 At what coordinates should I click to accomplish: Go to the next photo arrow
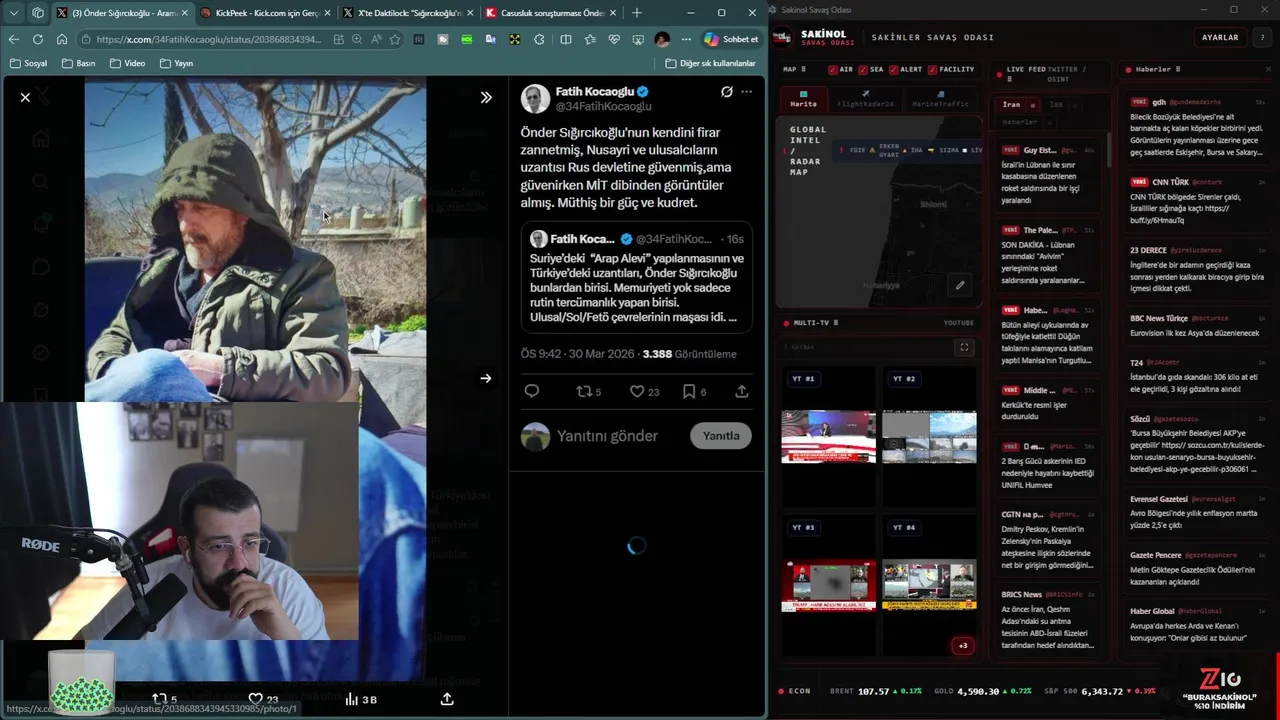(x=486, y=378)
